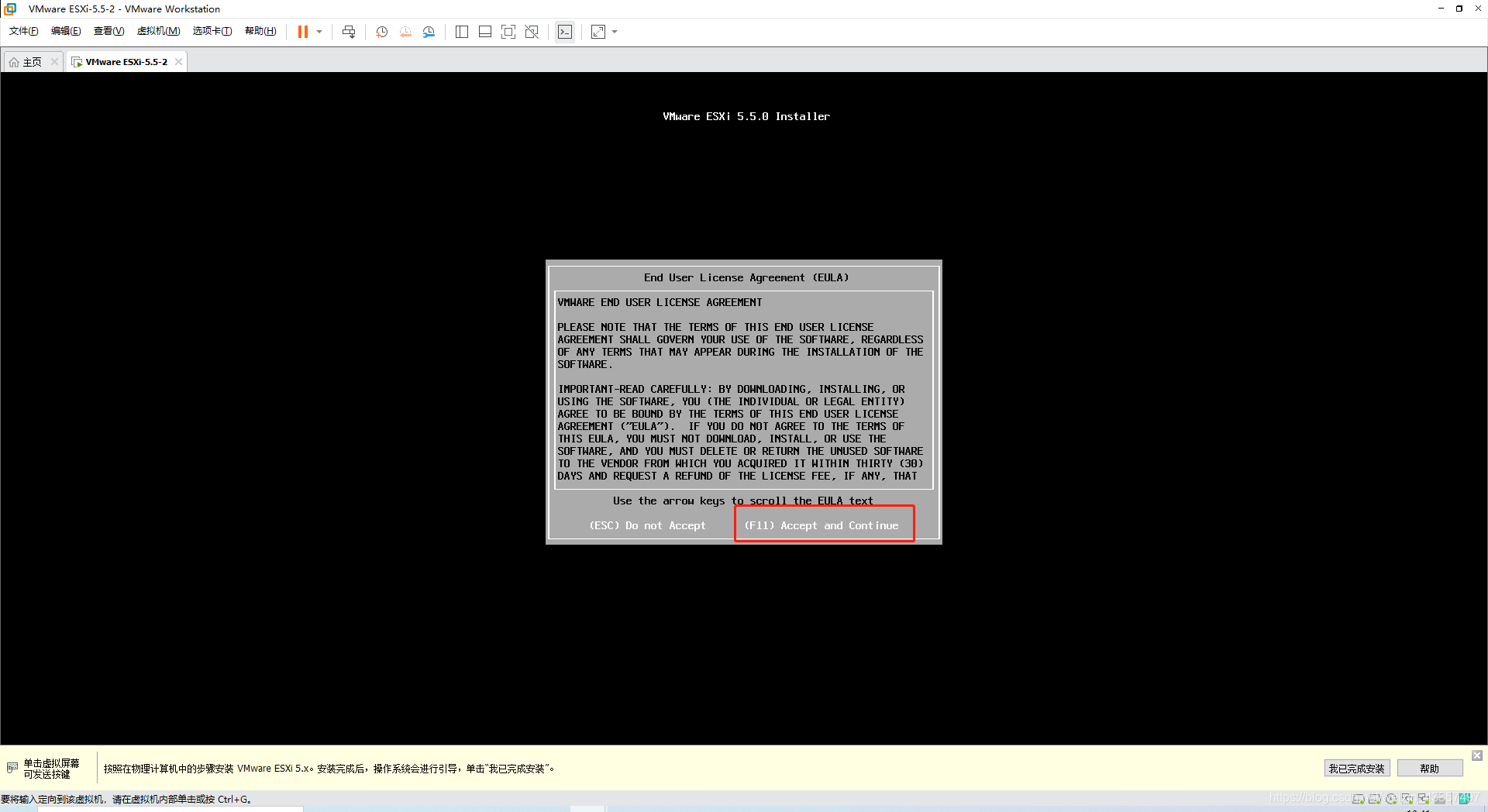Click the 帮助 button in the info bar
This screenshot has height=812, width=1488.
pos(1430,769)
